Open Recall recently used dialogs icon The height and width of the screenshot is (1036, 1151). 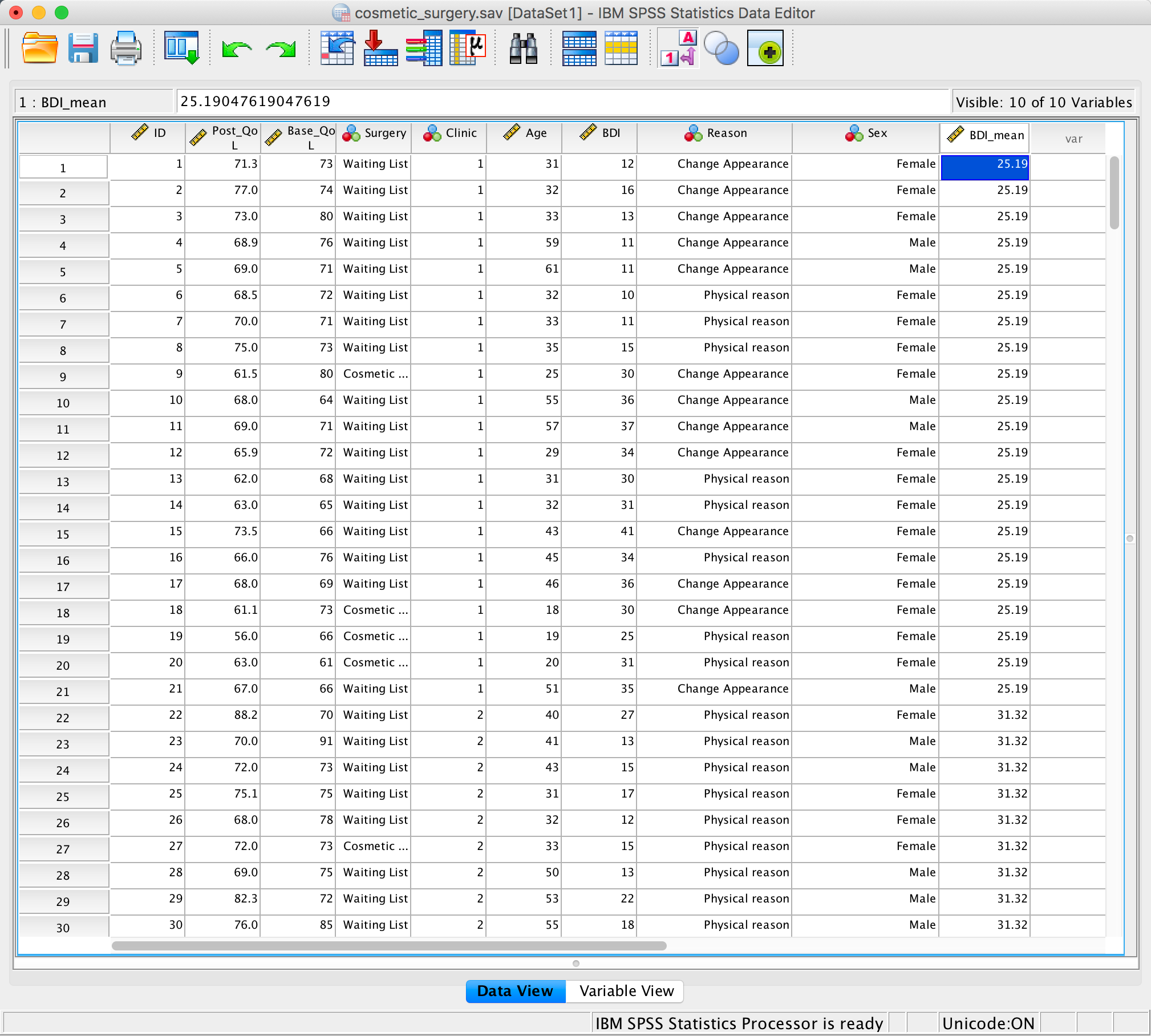click(181, 48)
